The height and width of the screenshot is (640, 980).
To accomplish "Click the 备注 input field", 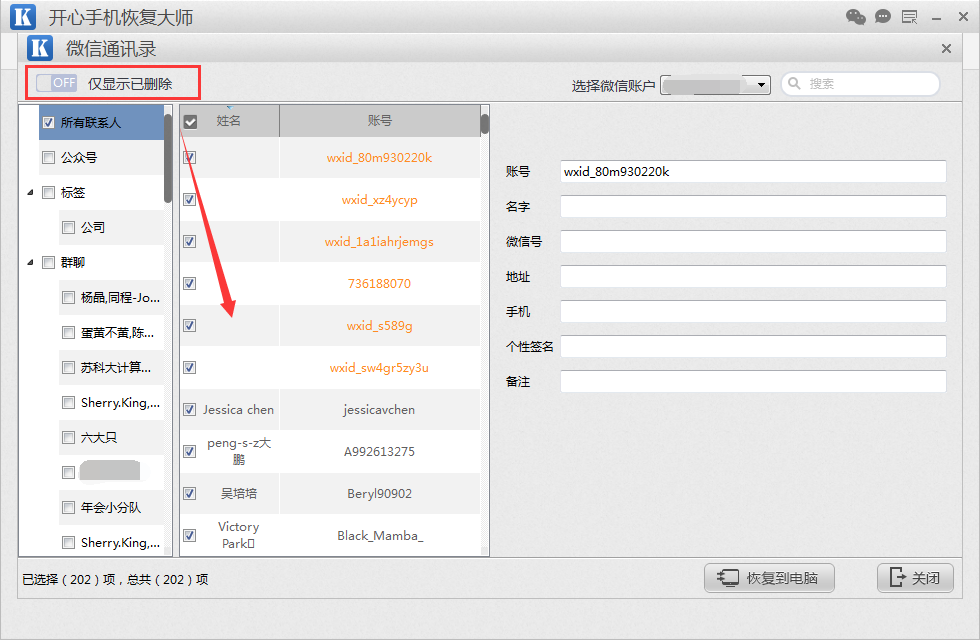I will tap(753, 381).
